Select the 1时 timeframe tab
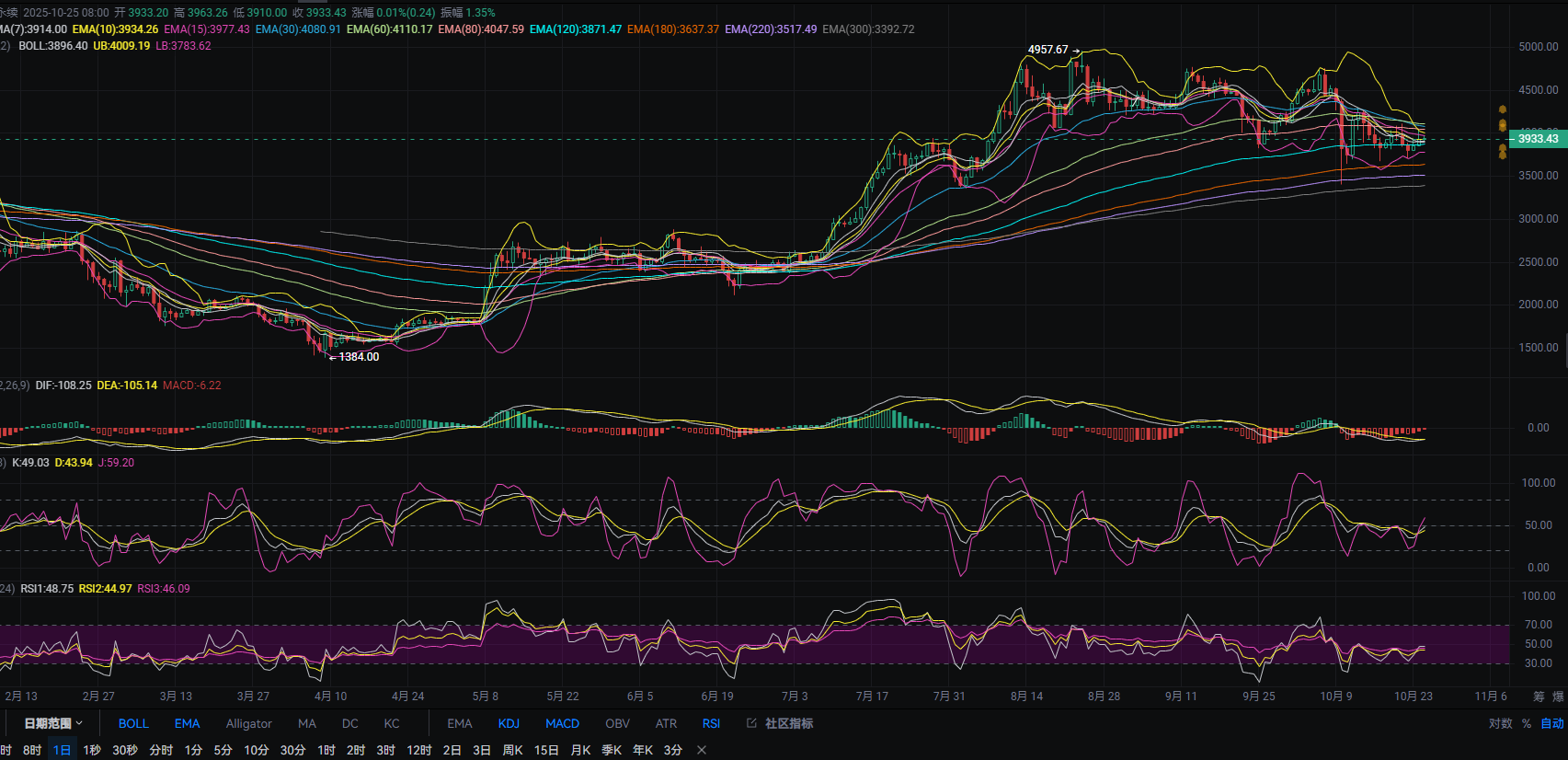 (326, 750)
